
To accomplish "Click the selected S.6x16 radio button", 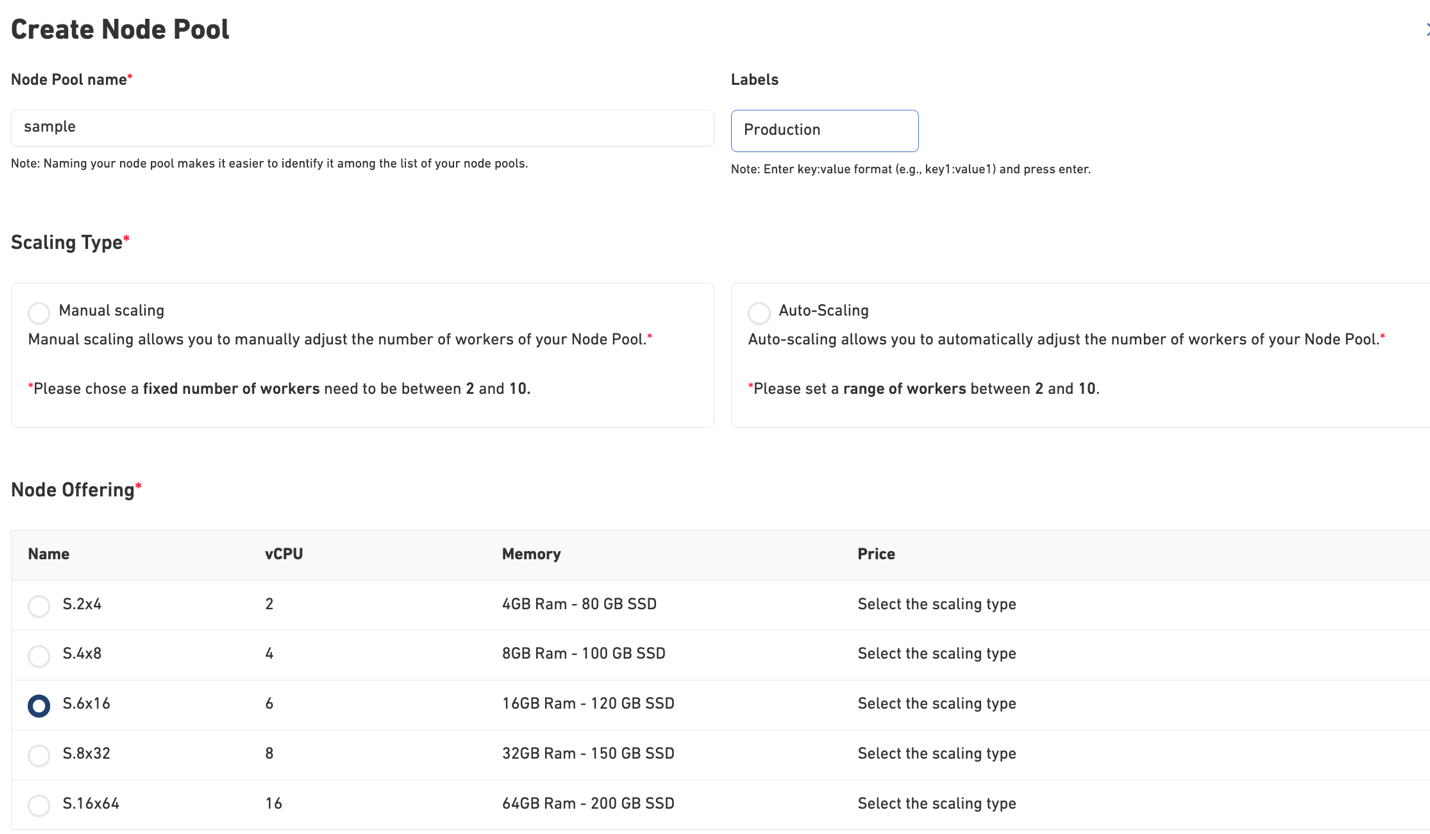I will pyautogui.click(x=39, y=706).
